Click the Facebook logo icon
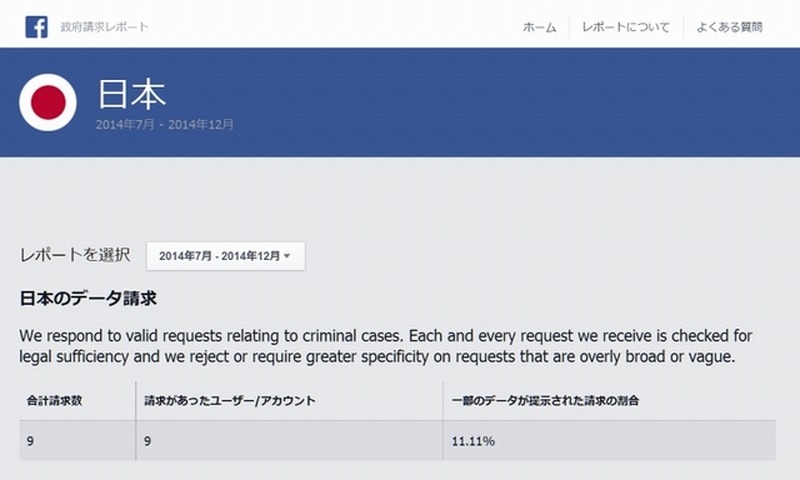800x480 pixels. coord(36,26)
